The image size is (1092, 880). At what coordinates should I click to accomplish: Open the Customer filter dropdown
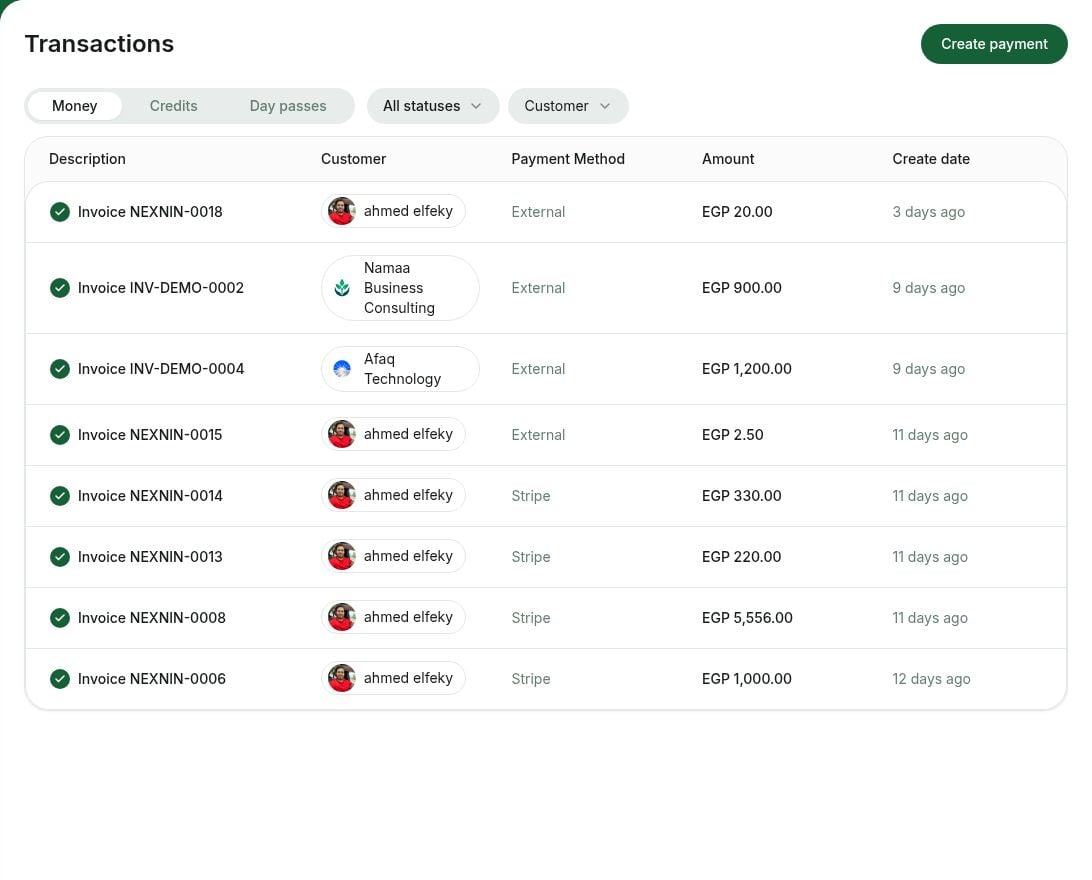568,106
